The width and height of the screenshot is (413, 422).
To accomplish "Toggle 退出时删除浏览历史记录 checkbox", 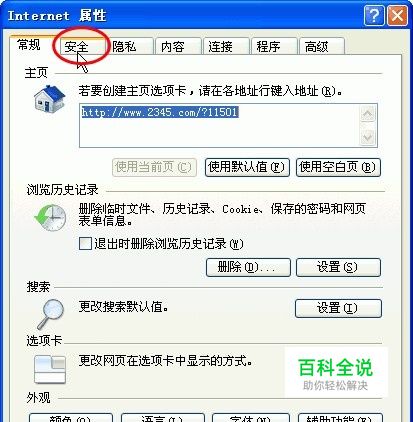I will click(85, 243).
